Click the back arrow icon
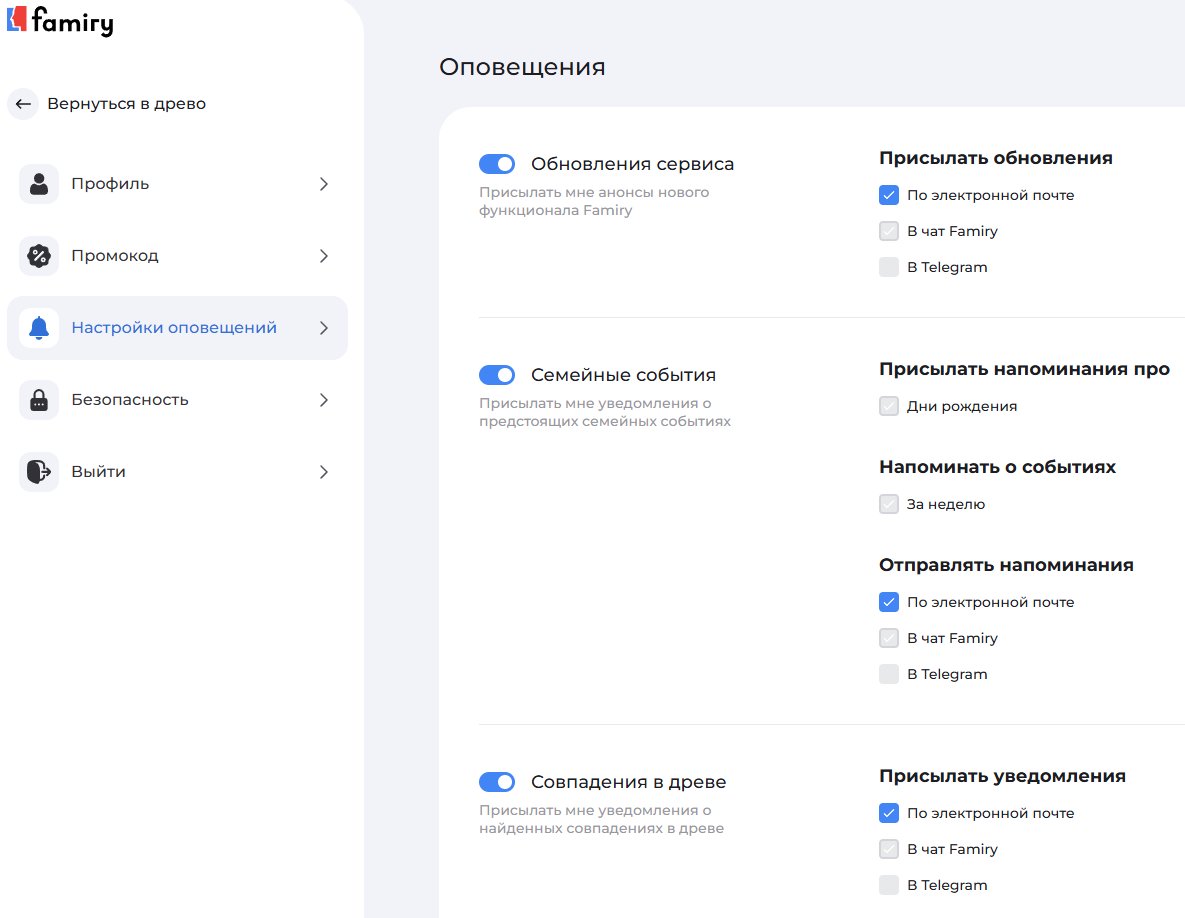The width and height of the screenshot is (1185, 918). point(23,104)
